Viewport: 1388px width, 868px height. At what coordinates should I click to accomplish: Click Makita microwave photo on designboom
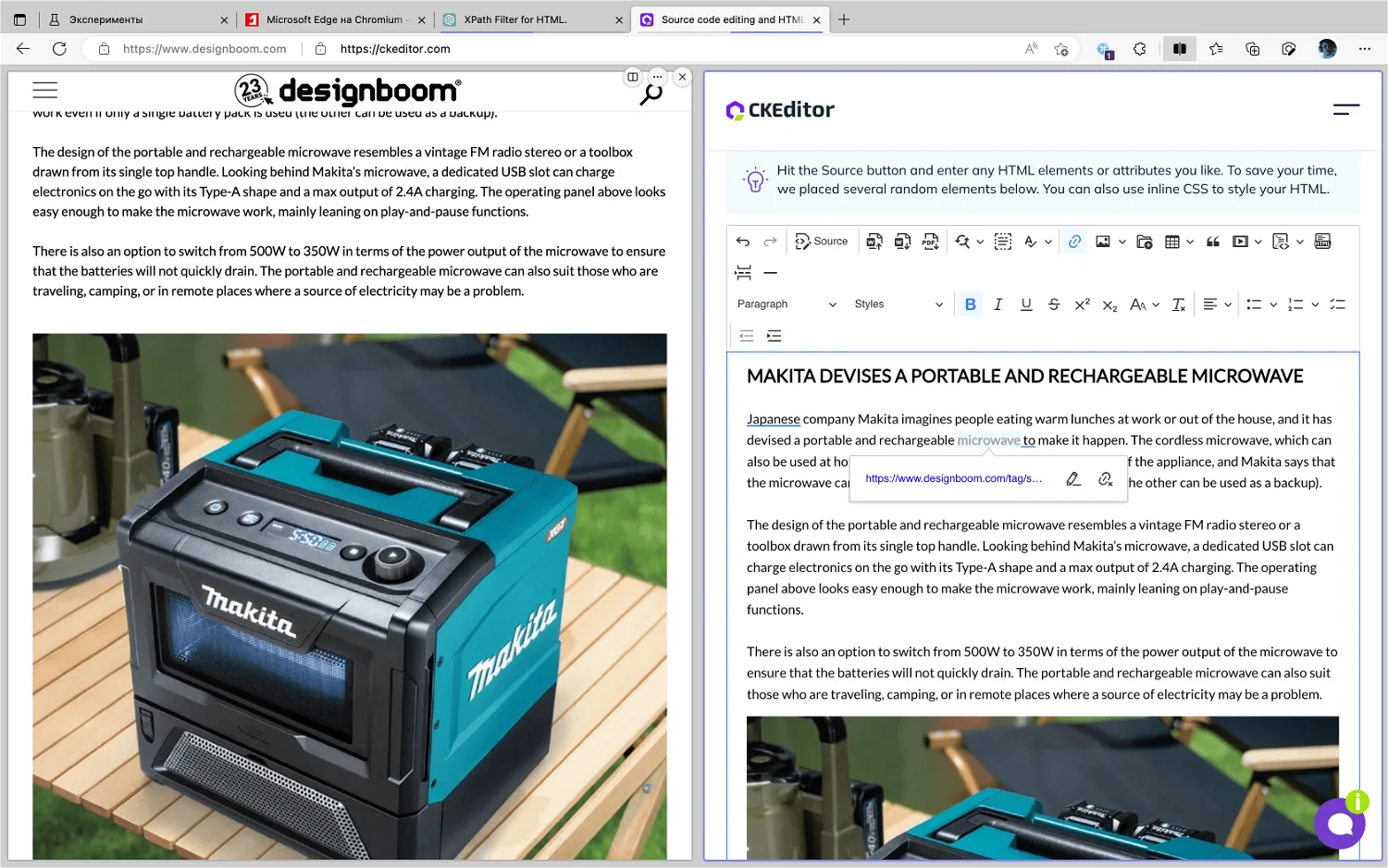point(350,596)
